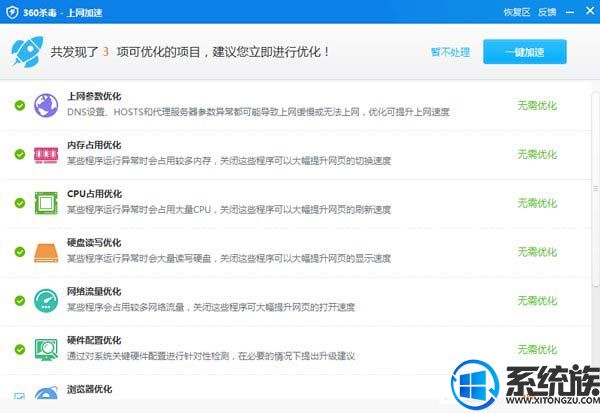This screenshot has height=413, width=600.
Task: Click the description under 网络流量优化
Action: point(211,307)
